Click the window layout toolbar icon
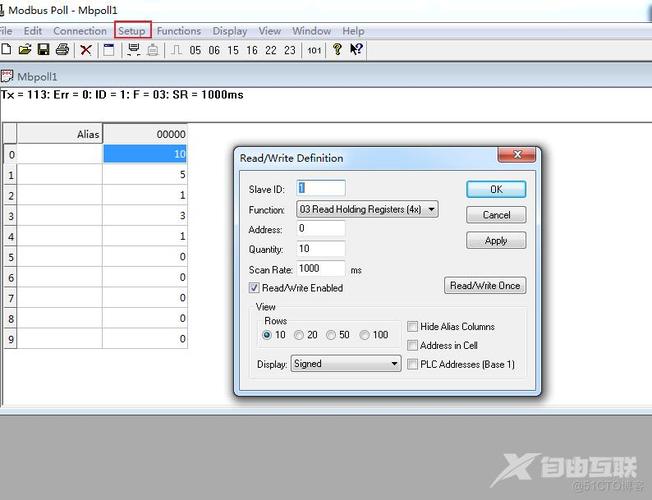The height and width of the screenshot is (500, 652). (x=109, y=50)
